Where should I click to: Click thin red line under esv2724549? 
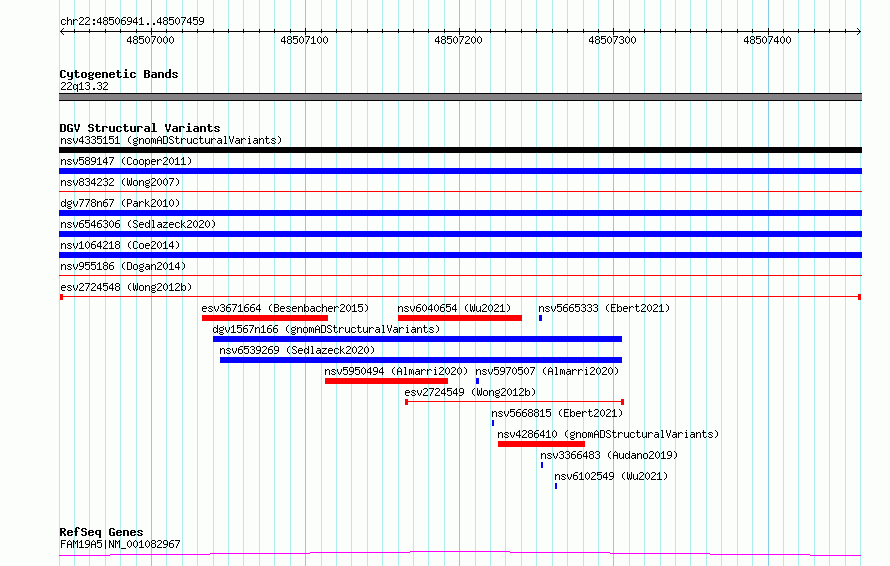pyautogui.click(x=514, y=402)
